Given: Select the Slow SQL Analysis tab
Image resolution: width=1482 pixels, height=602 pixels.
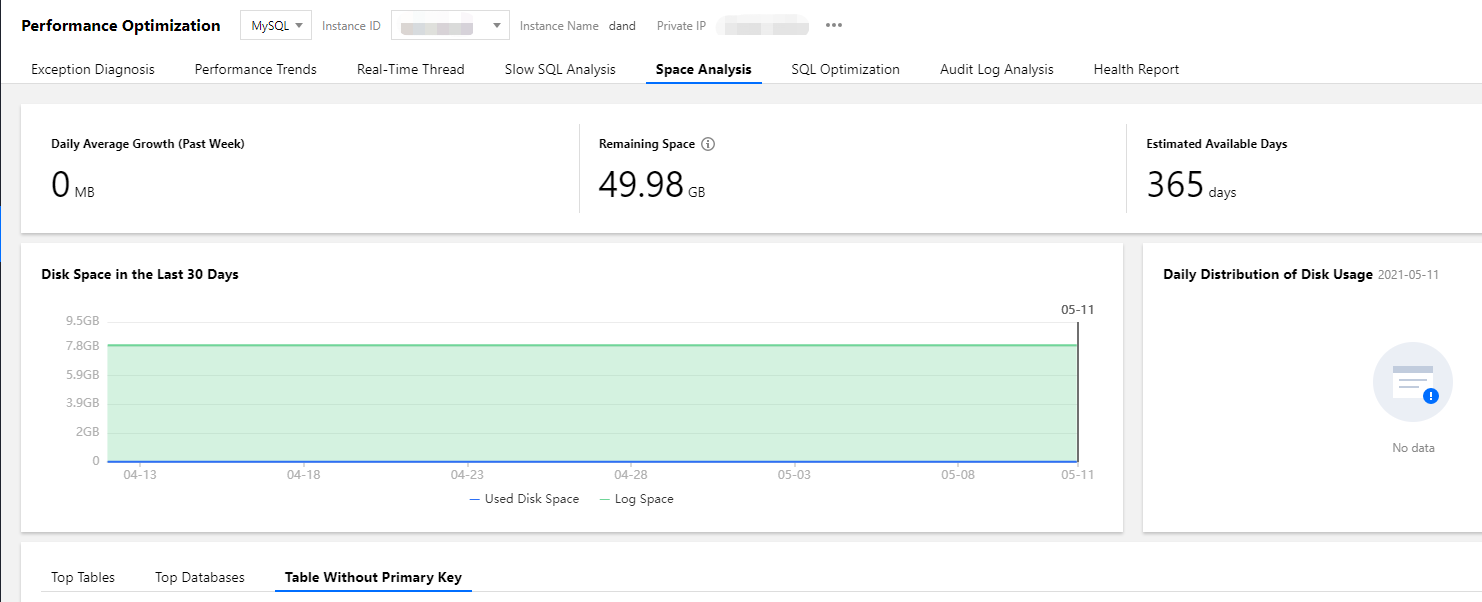Looking at the screenshot, I should (560, 70).
